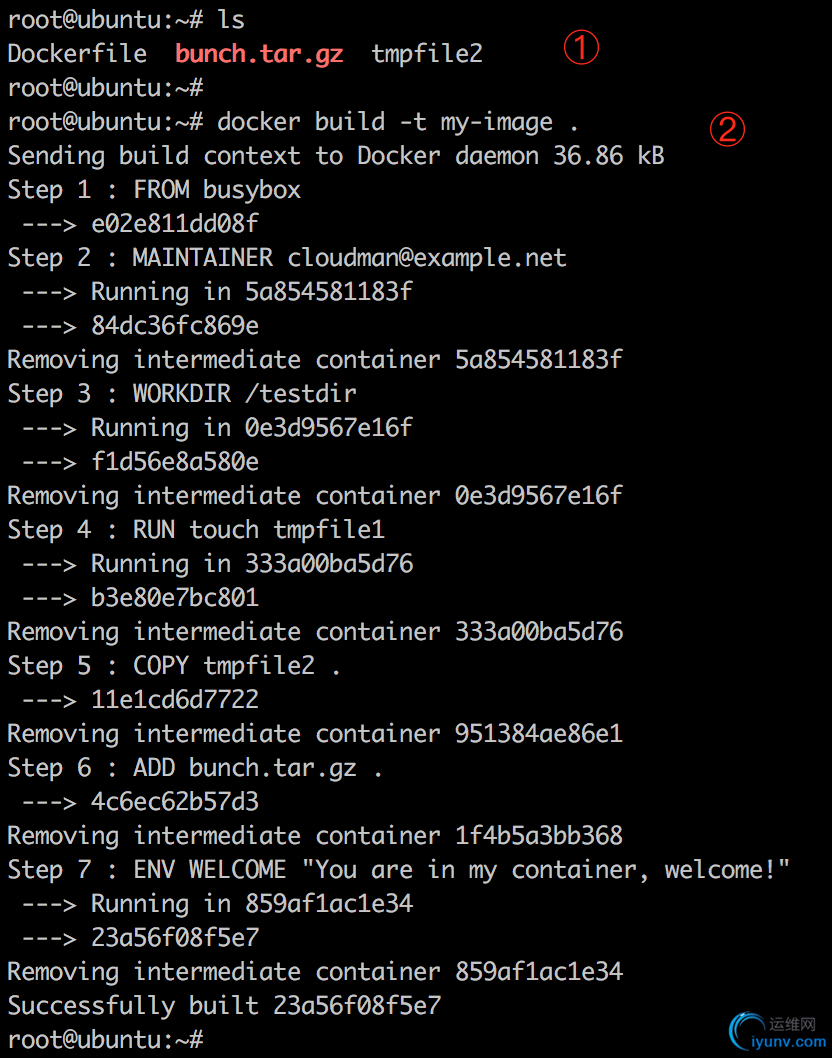Click the Step 5 COPY tmpfile2 line
The width and height of the screenshot is (832, 1058).
point(173,666)
